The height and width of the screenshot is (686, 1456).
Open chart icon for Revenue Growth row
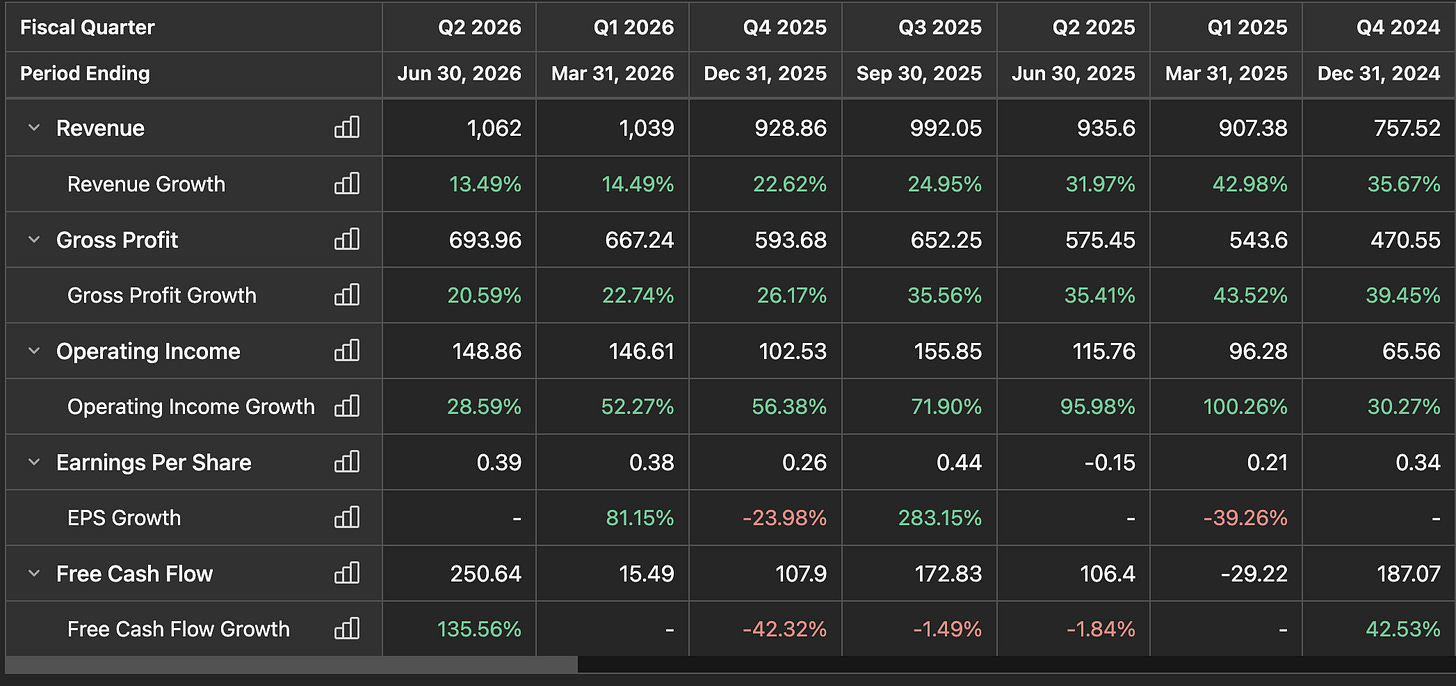[x=347, y=183]
